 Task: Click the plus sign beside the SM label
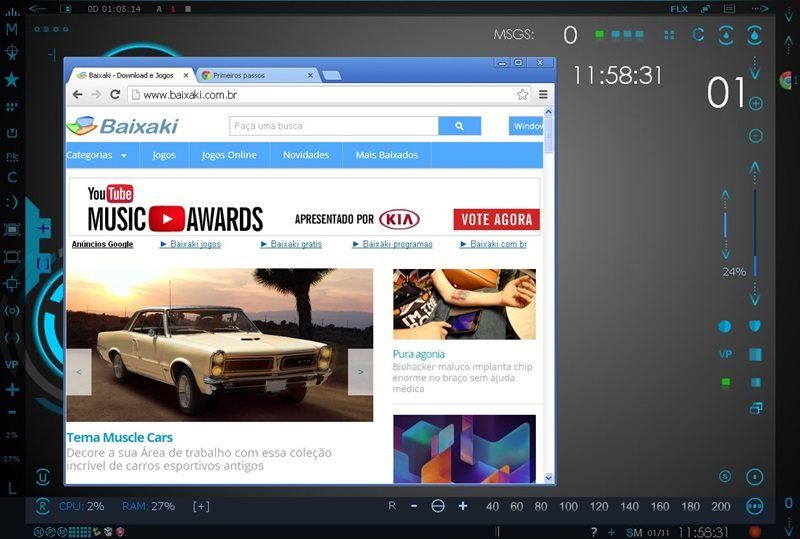point(612,532)
